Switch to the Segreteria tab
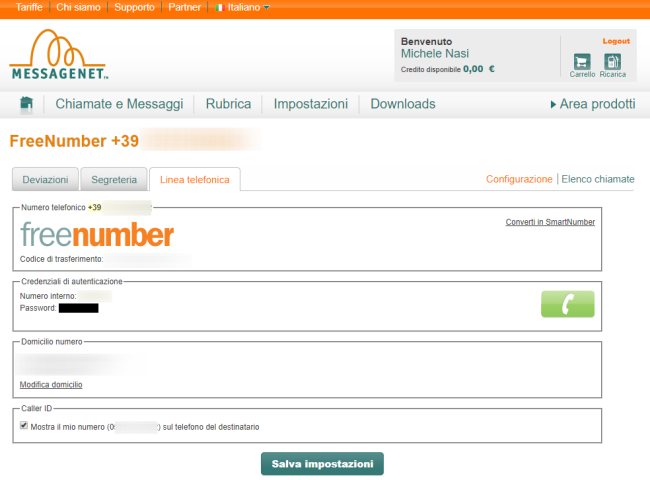The width and height of the screenshot is (650, 480). (113, 180)
